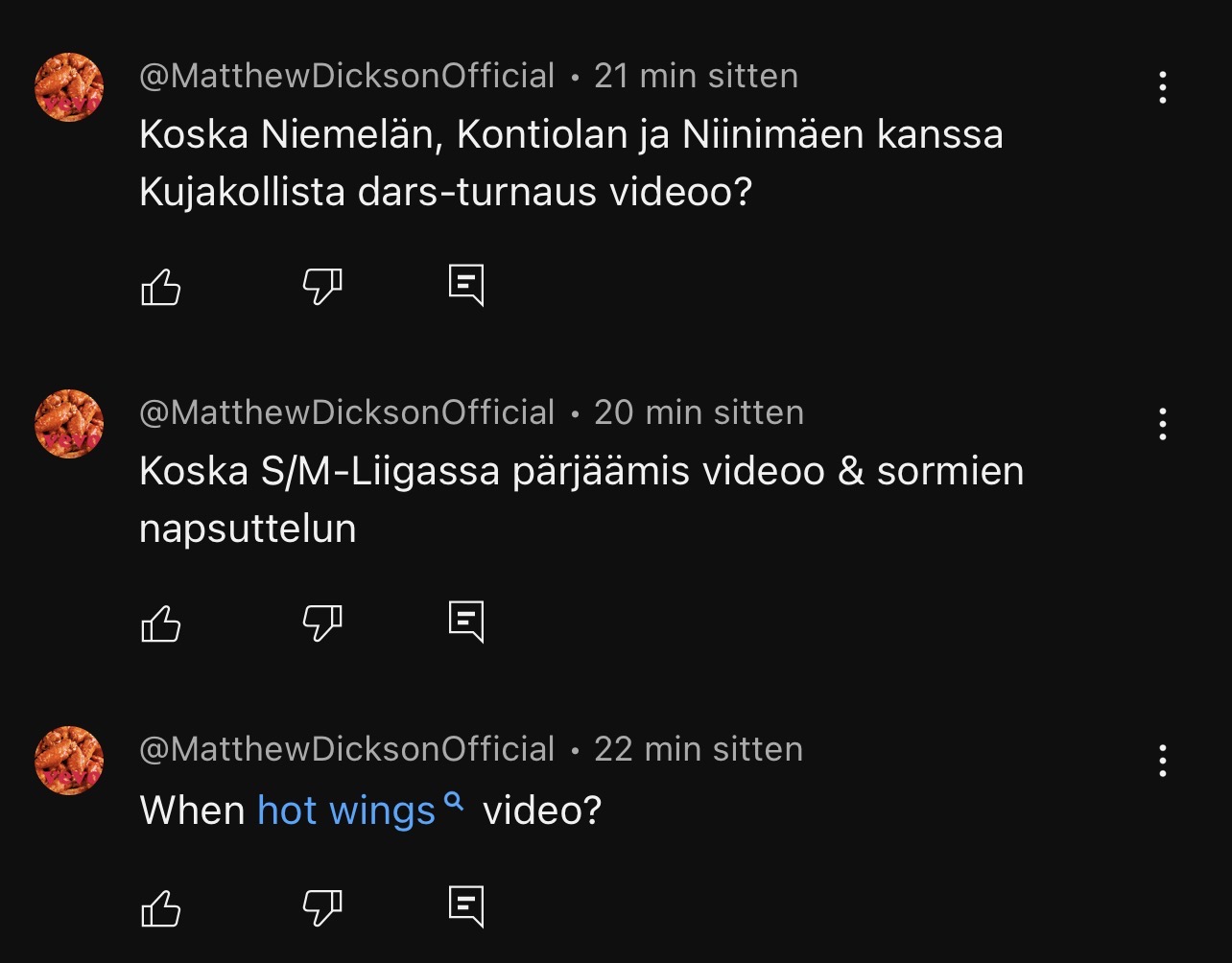Dislike the dars-turnaus comment

[322, 286]
